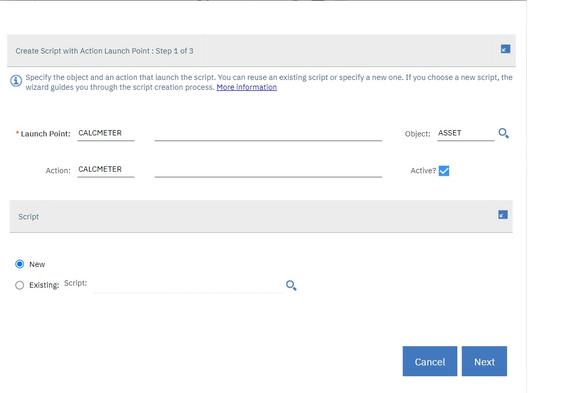This screenshot has width=576, height=393.
Task: Click the Launch Point CALCMETER name field
Action: click(x=106, y=133)
